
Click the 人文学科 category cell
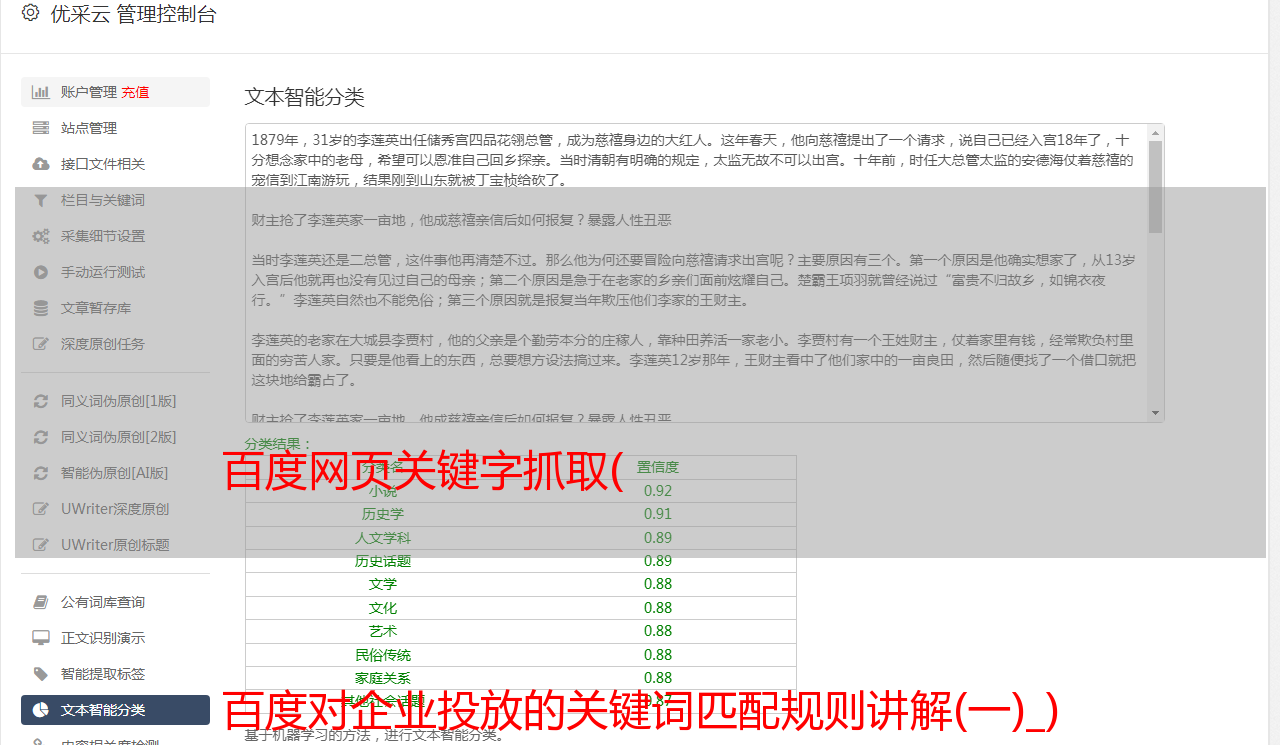click(x=383, y=538)
